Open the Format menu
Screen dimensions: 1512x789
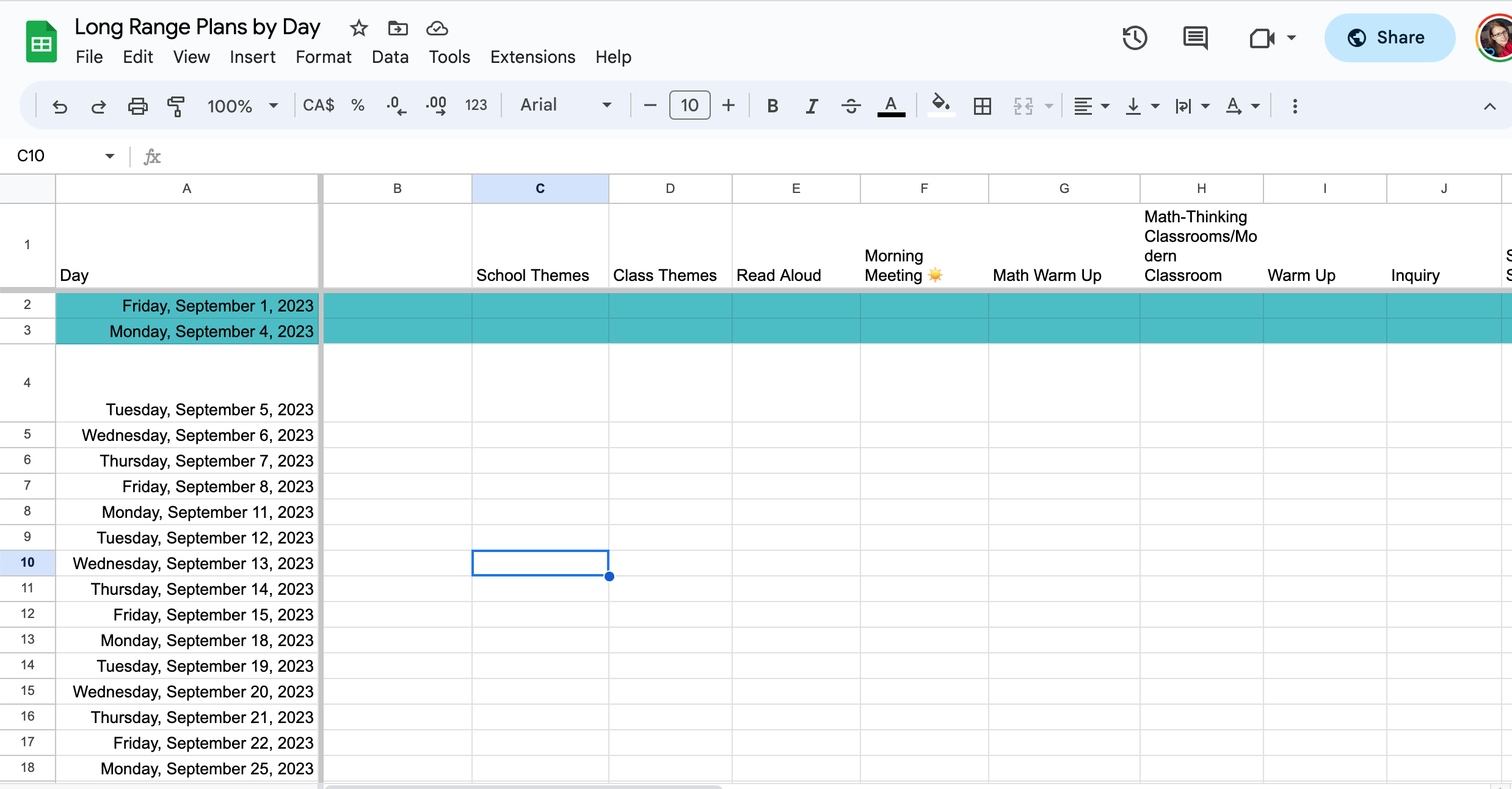pos(323,57)
